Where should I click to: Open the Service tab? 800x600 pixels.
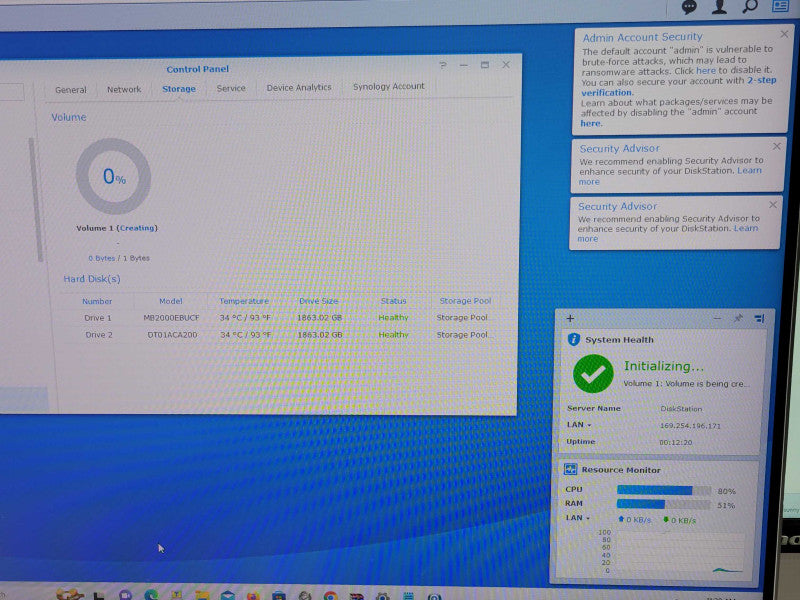(231, 88)
